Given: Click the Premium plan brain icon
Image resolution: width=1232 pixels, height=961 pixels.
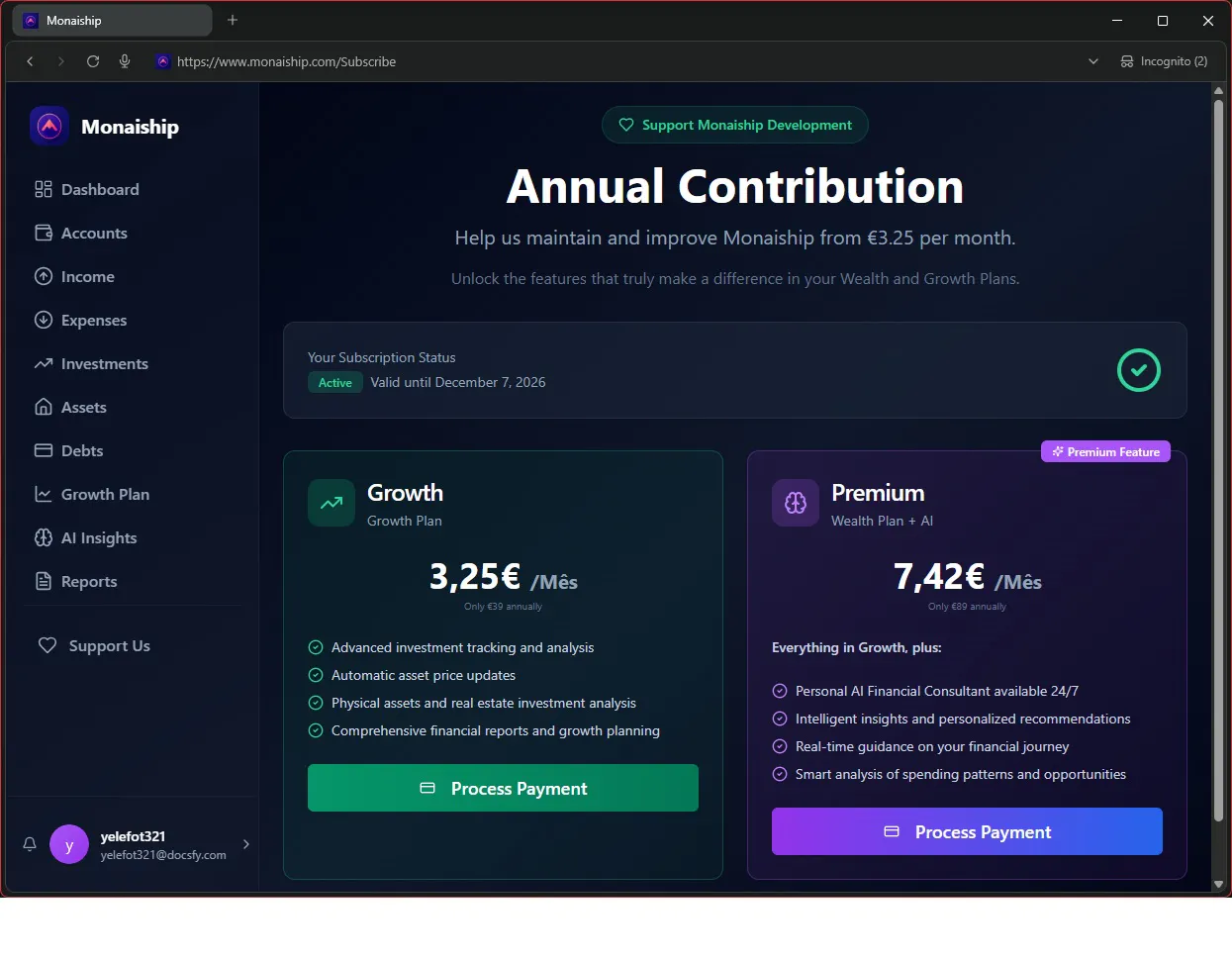Looking at the screenshot, I should [x=796, y=503].
